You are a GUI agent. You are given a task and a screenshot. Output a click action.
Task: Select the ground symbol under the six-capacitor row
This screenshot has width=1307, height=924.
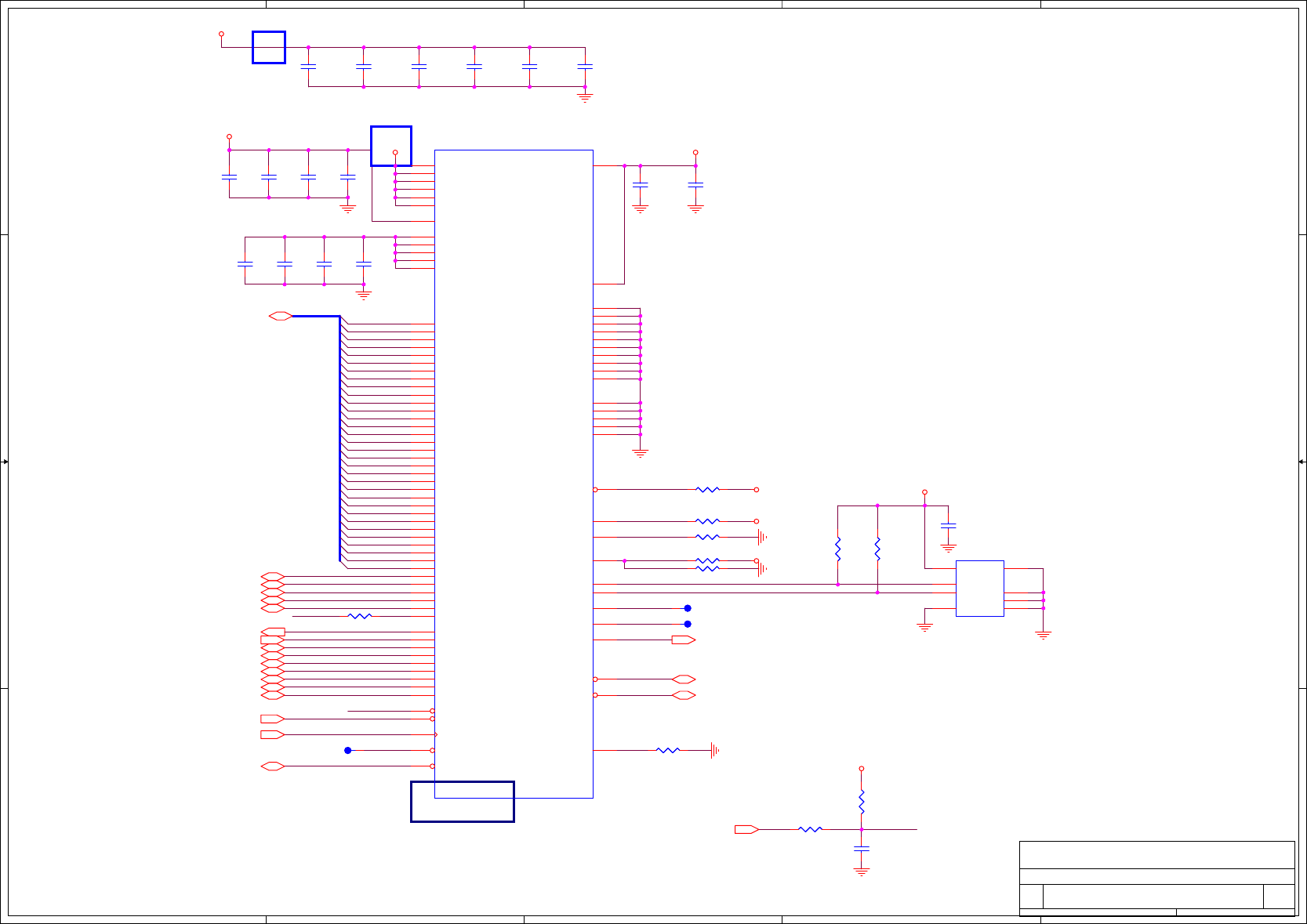(584, 98)
